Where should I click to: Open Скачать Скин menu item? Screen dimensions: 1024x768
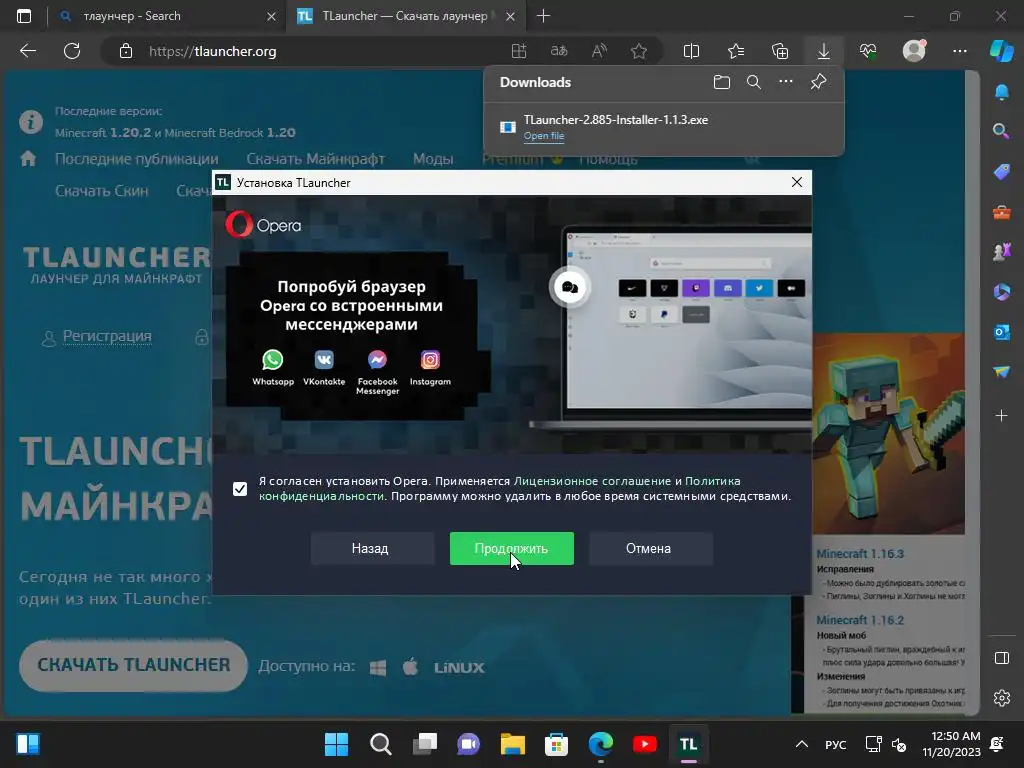[101, 191]
